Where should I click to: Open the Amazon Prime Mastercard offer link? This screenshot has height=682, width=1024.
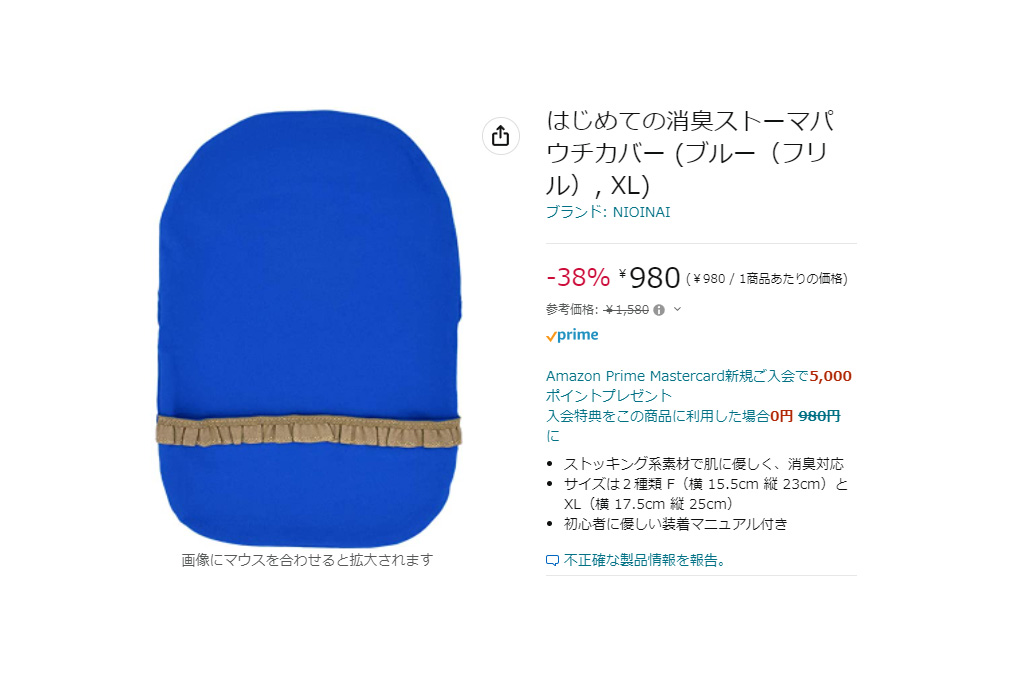[699, 385]
